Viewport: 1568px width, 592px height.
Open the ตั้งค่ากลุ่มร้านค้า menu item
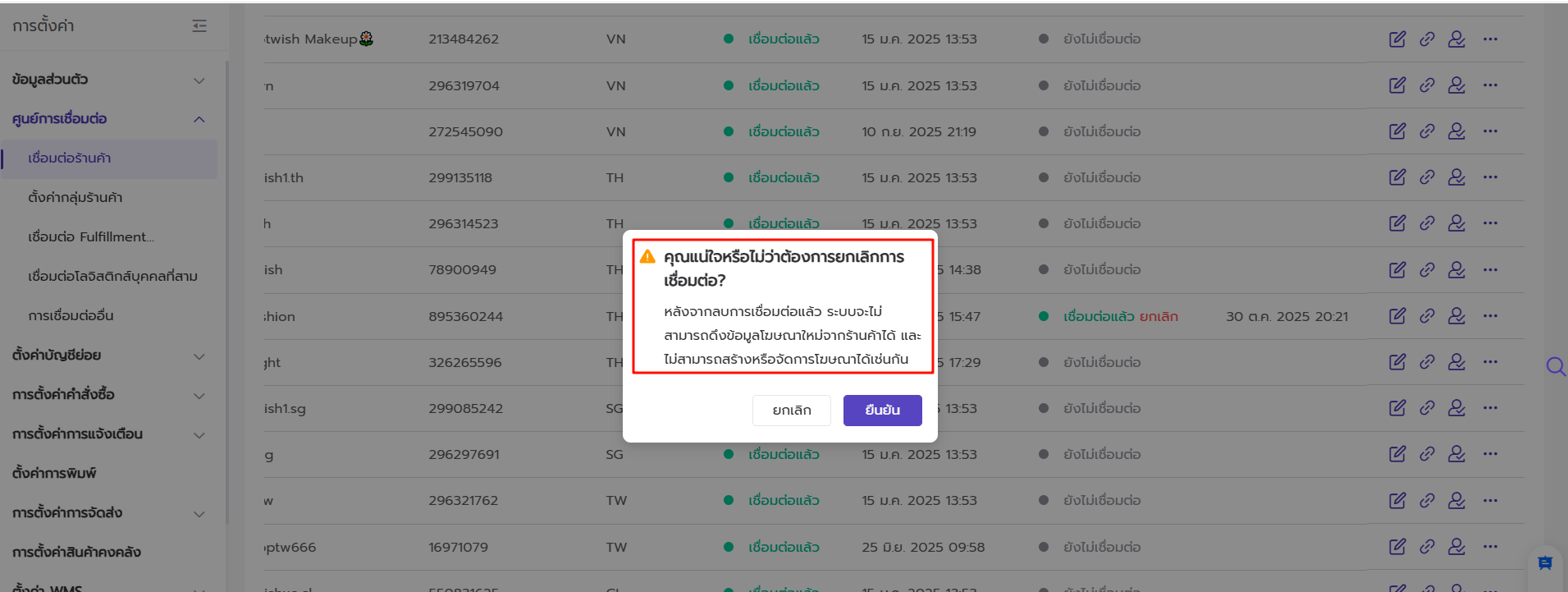tap(75, 198)
